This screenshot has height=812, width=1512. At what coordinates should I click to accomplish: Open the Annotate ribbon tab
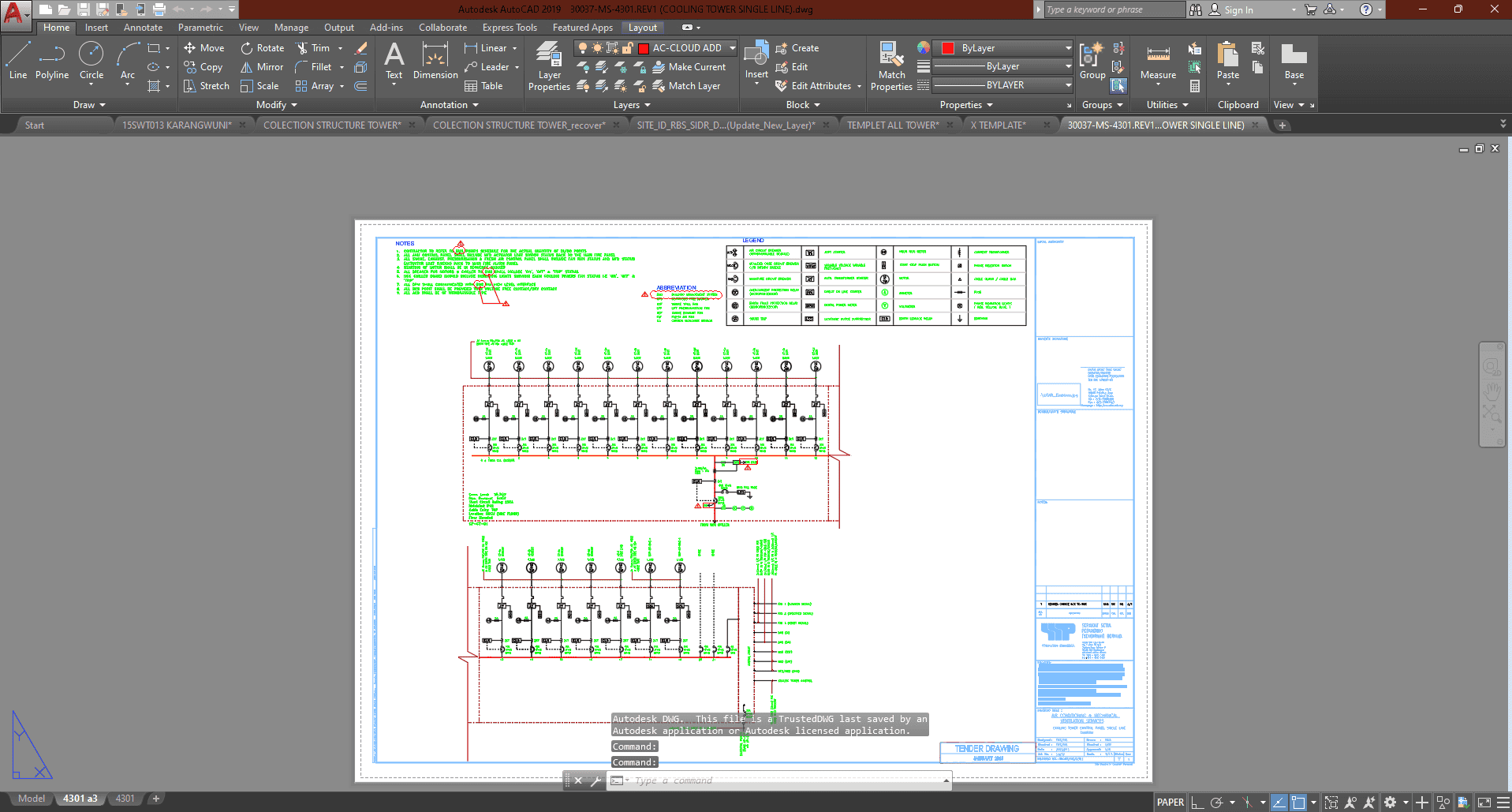point(143,28)
